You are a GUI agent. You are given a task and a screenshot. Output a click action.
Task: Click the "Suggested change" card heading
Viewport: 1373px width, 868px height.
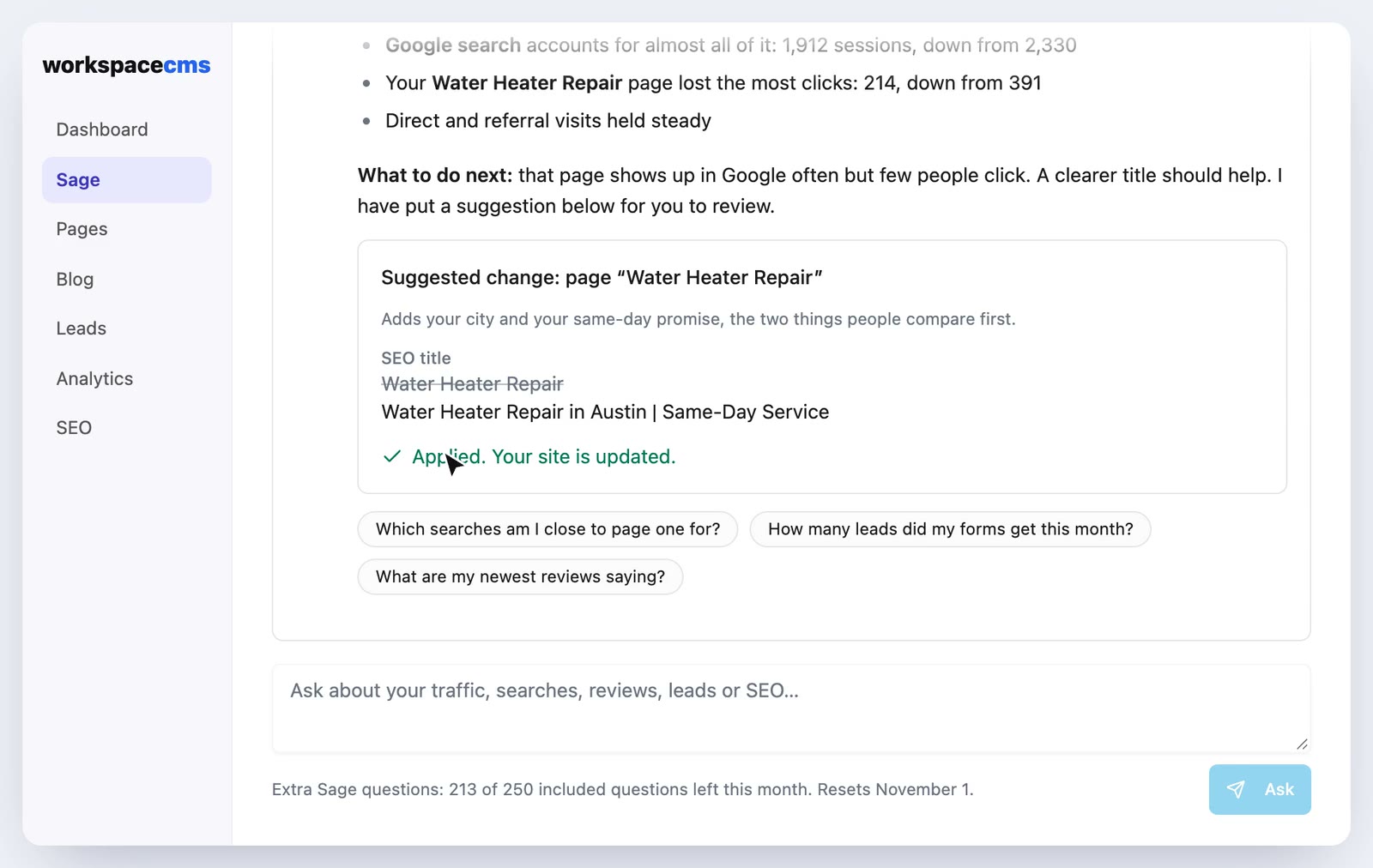click(602, 278)
